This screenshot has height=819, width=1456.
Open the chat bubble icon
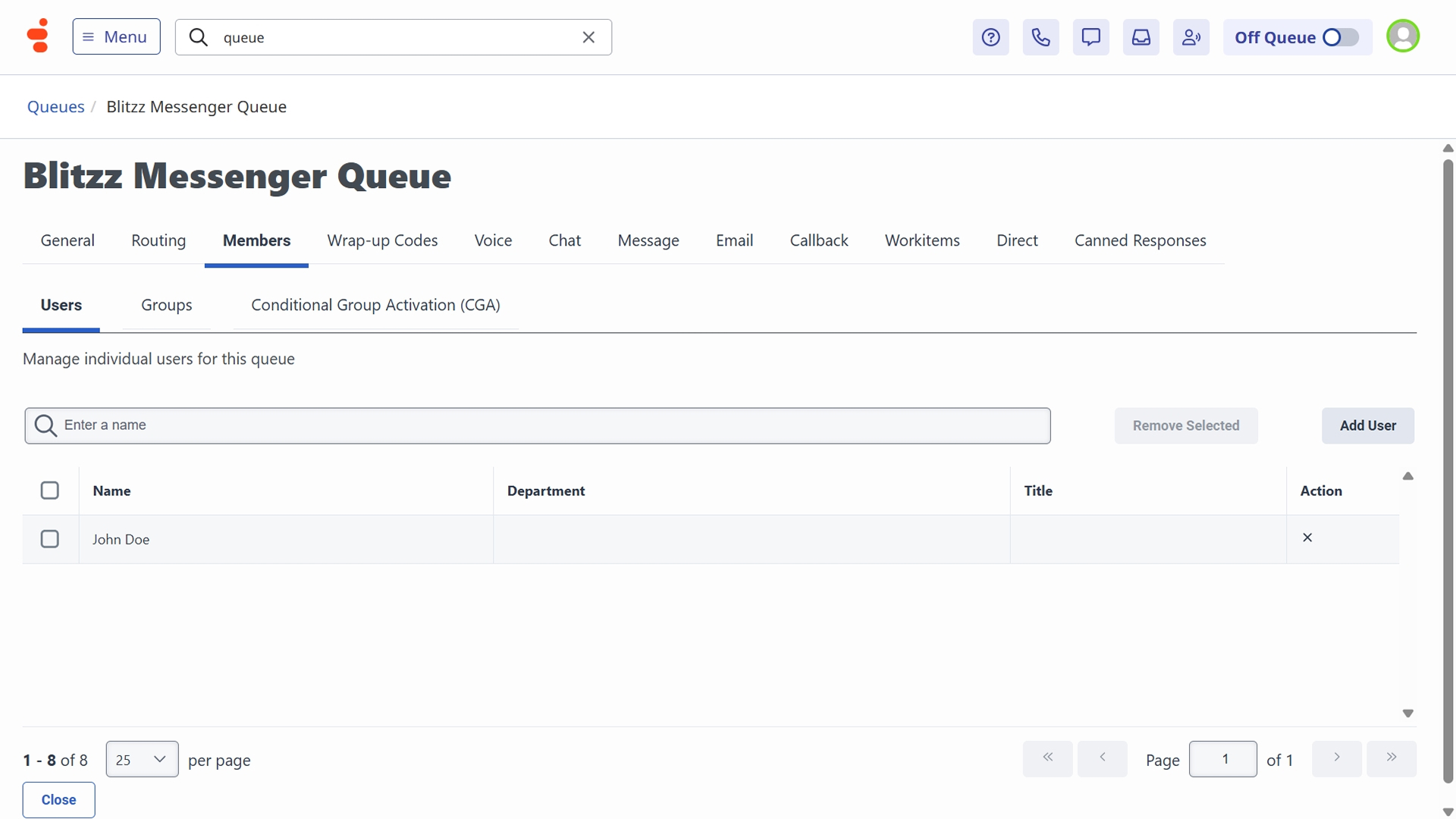coord(1090,37)
